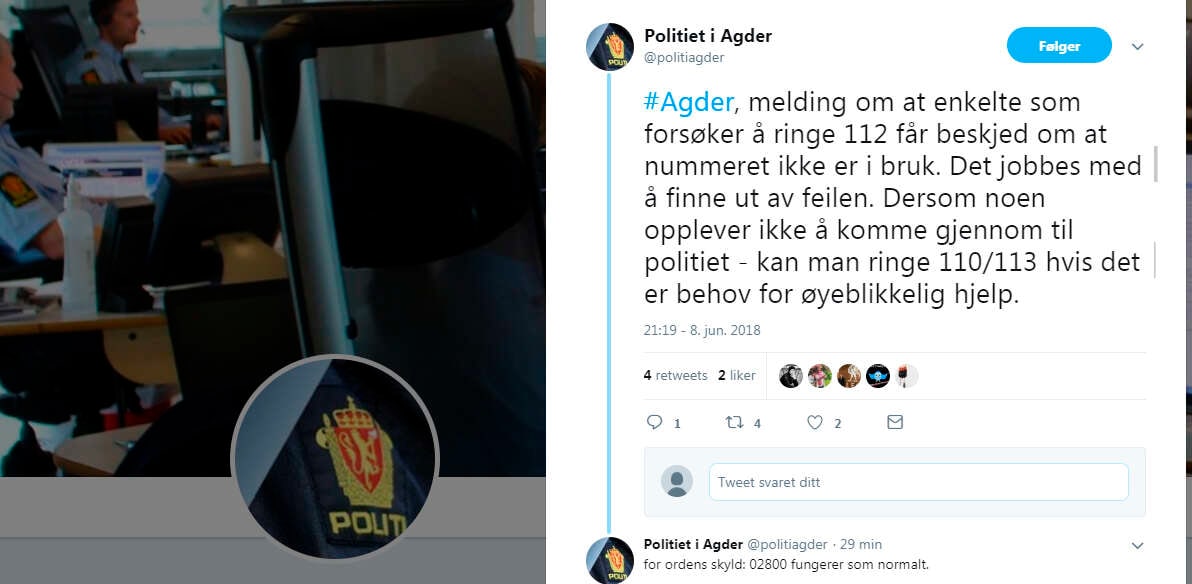The height and width of the screenshot is (584, 1192).
Task: Click the Tweet svaret ditt reply field
Action: (x=918, y=482)
